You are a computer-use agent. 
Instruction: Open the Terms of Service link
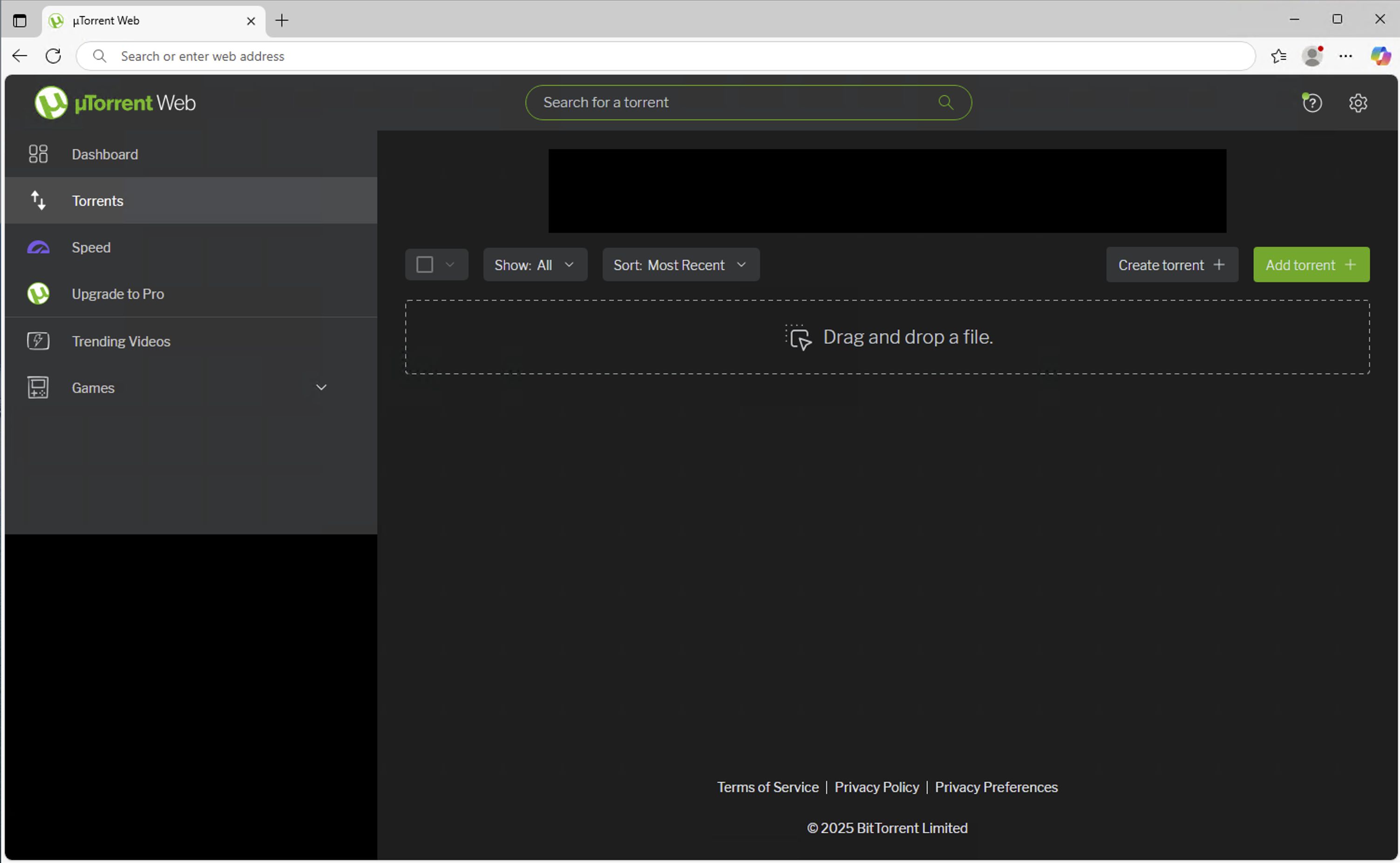coord(768,787)
